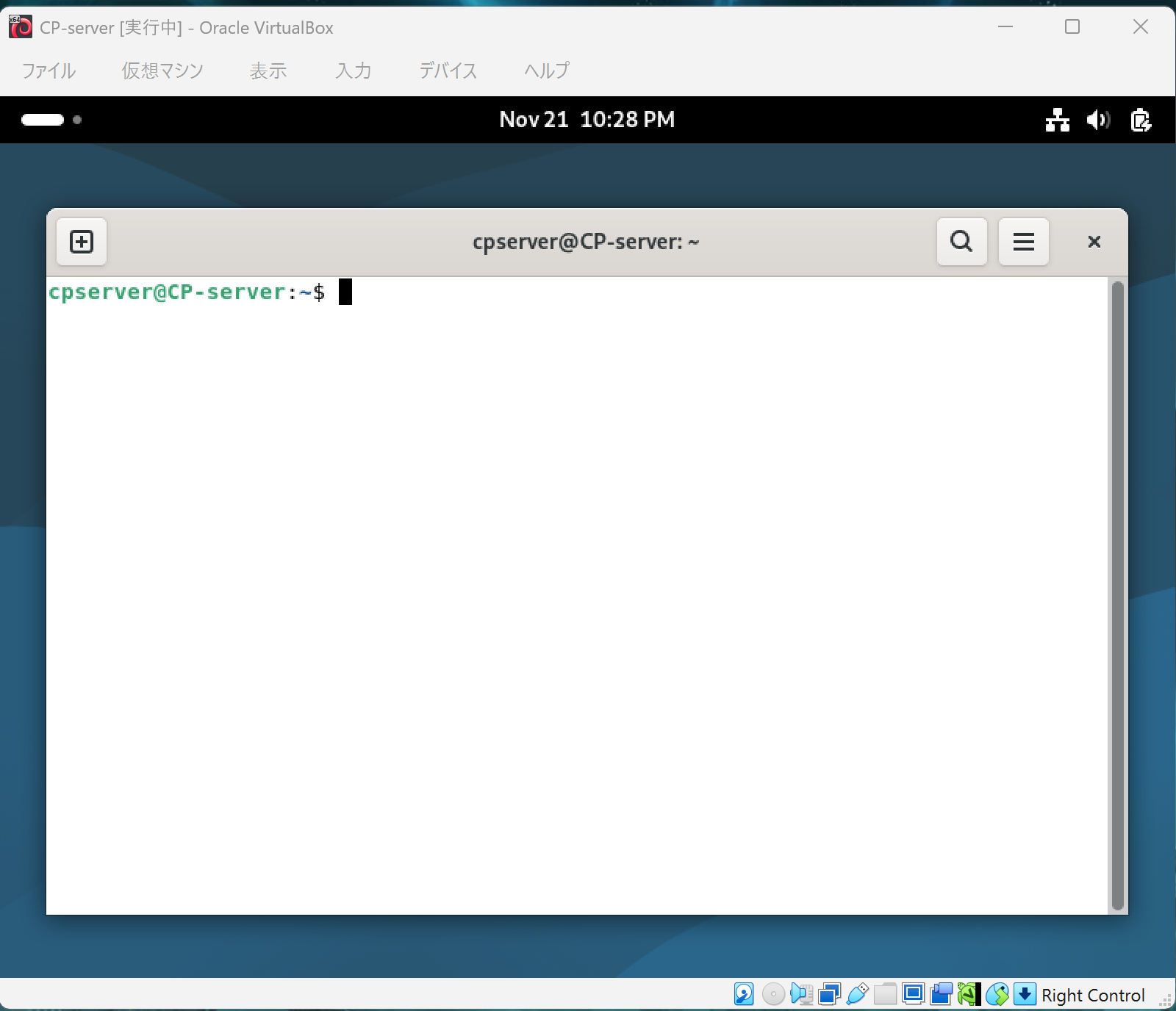1176x1011 pixels.
Task: Click the mouse integration indicator
Action: point(997,994)
